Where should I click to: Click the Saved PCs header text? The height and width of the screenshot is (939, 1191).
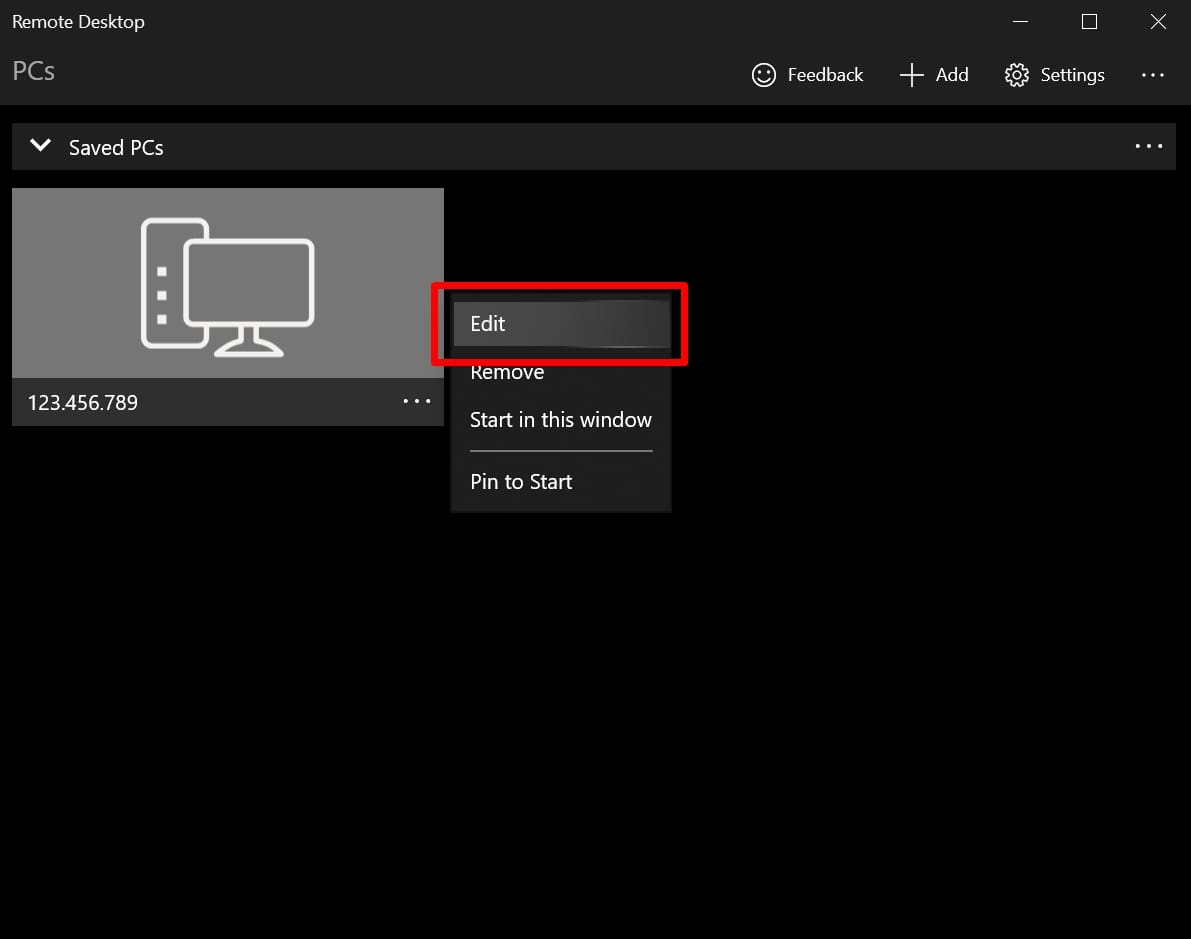(x=116, y=147)
